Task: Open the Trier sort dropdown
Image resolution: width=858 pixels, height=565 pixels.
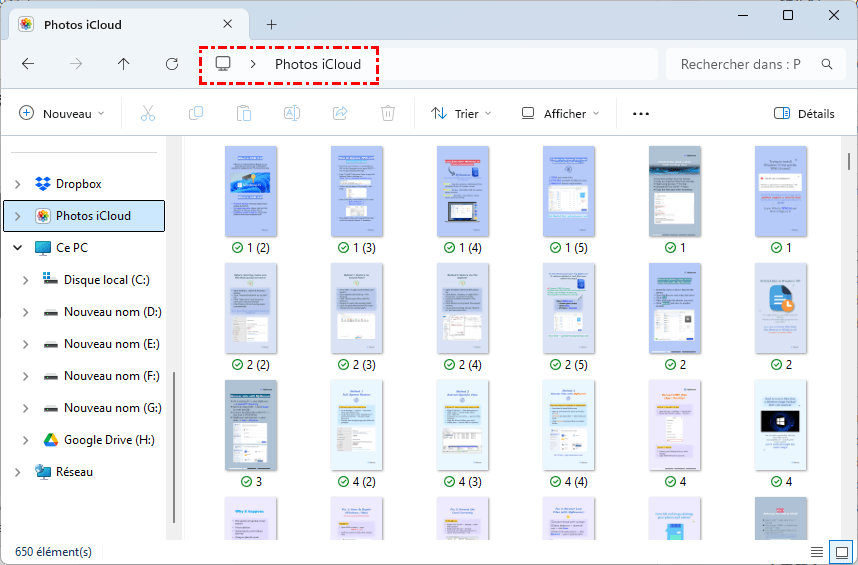Action: (461, 113)
